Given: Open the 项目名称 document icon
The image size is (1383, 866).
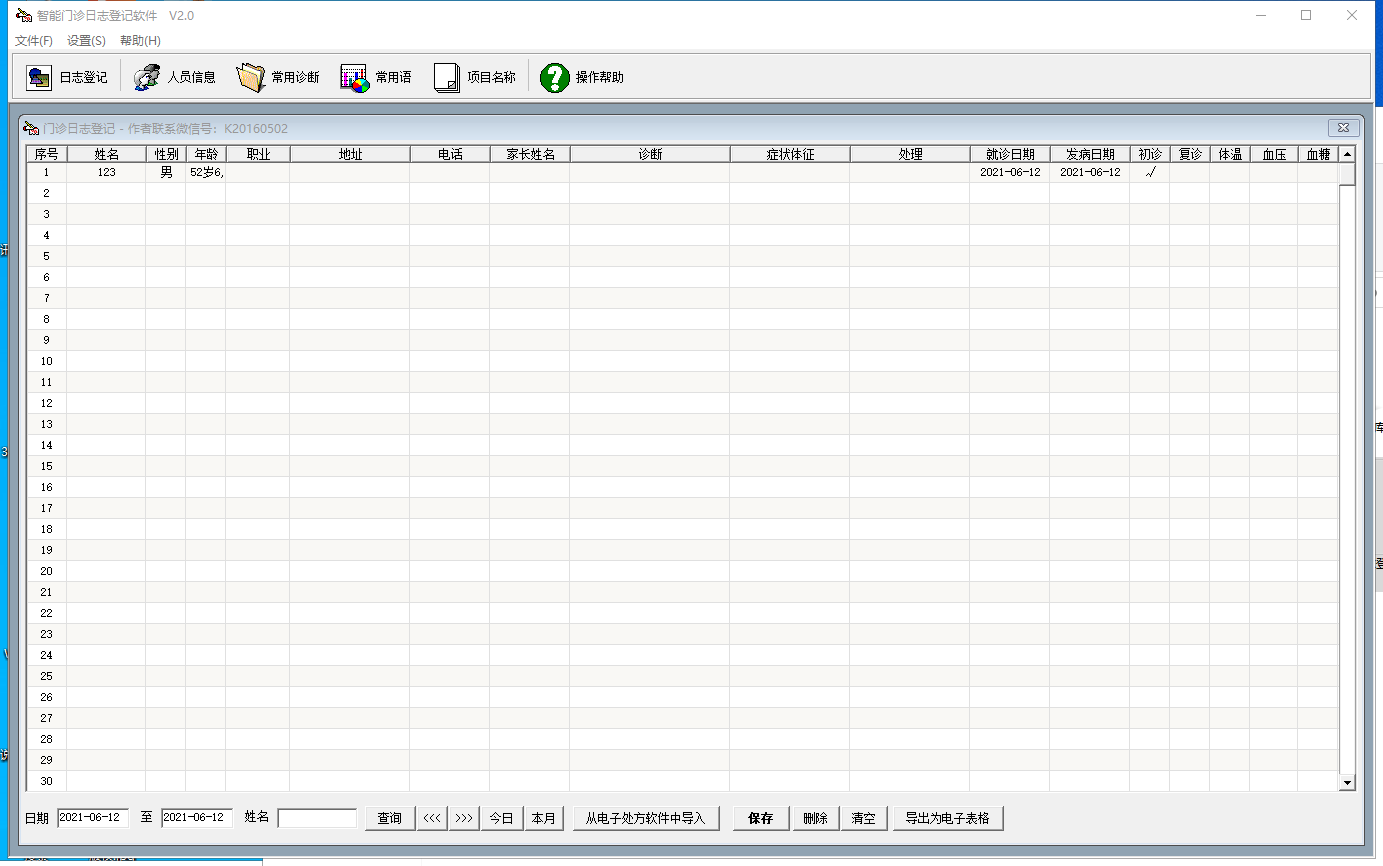Looking at the screenshot, I should (x=447, y=77).
